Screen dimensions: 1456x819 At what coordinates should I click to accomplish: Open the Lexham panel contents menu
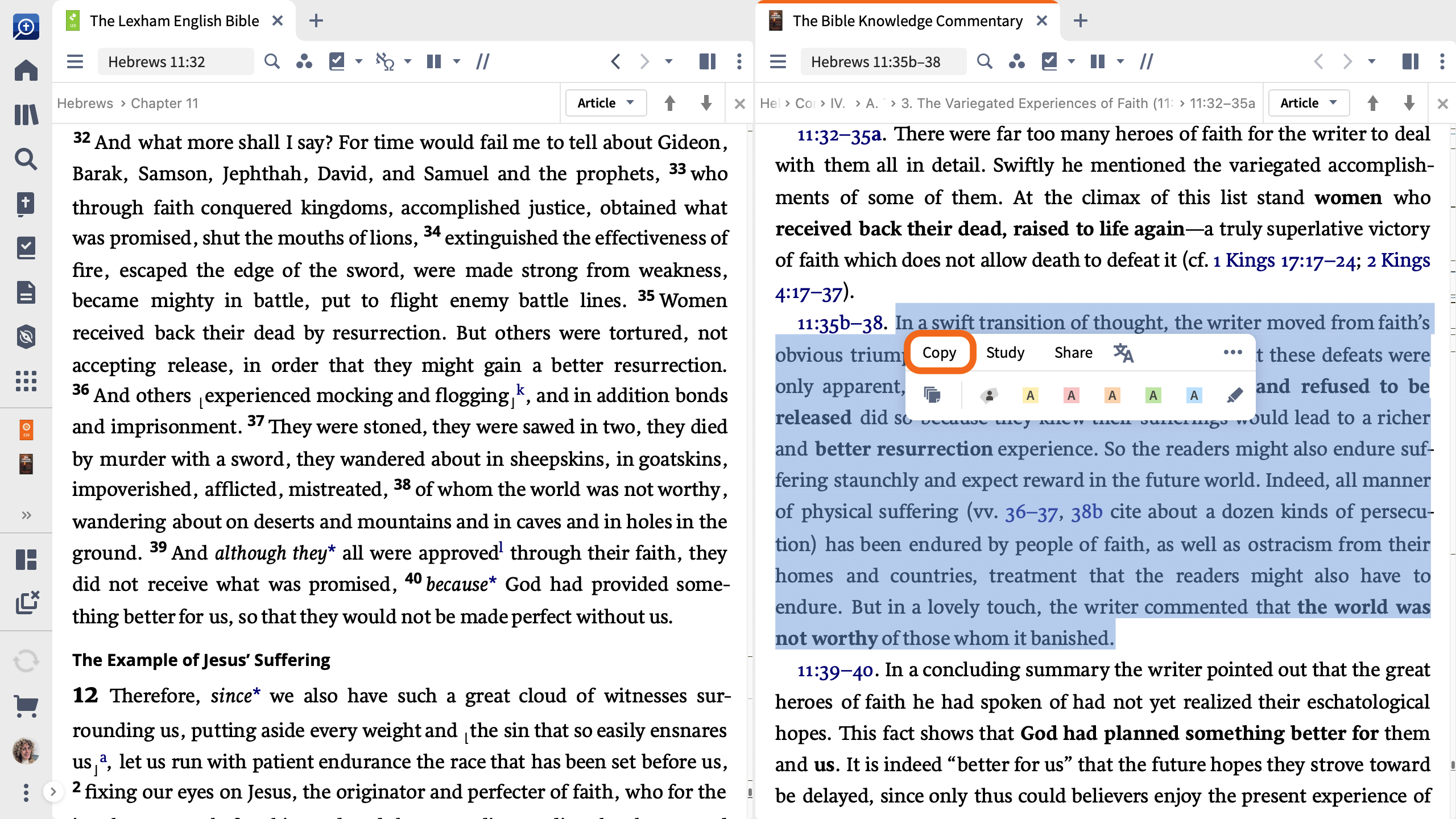point(75,61)
